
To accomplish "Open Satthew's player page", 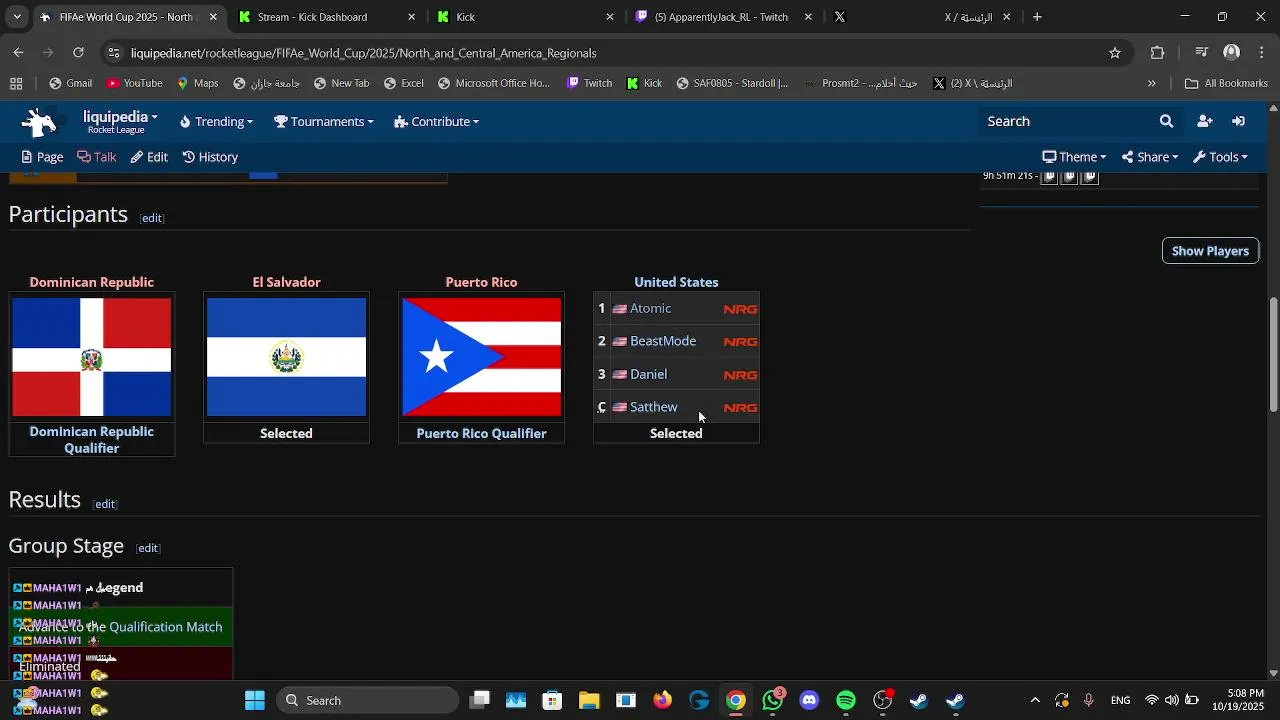I will coord(653,407).
